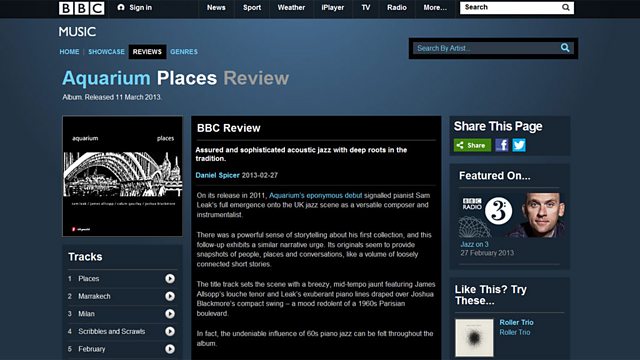This screenshot has height=360, width=640.
Task: Share the page on Twitter
Action: coord(519,145)
